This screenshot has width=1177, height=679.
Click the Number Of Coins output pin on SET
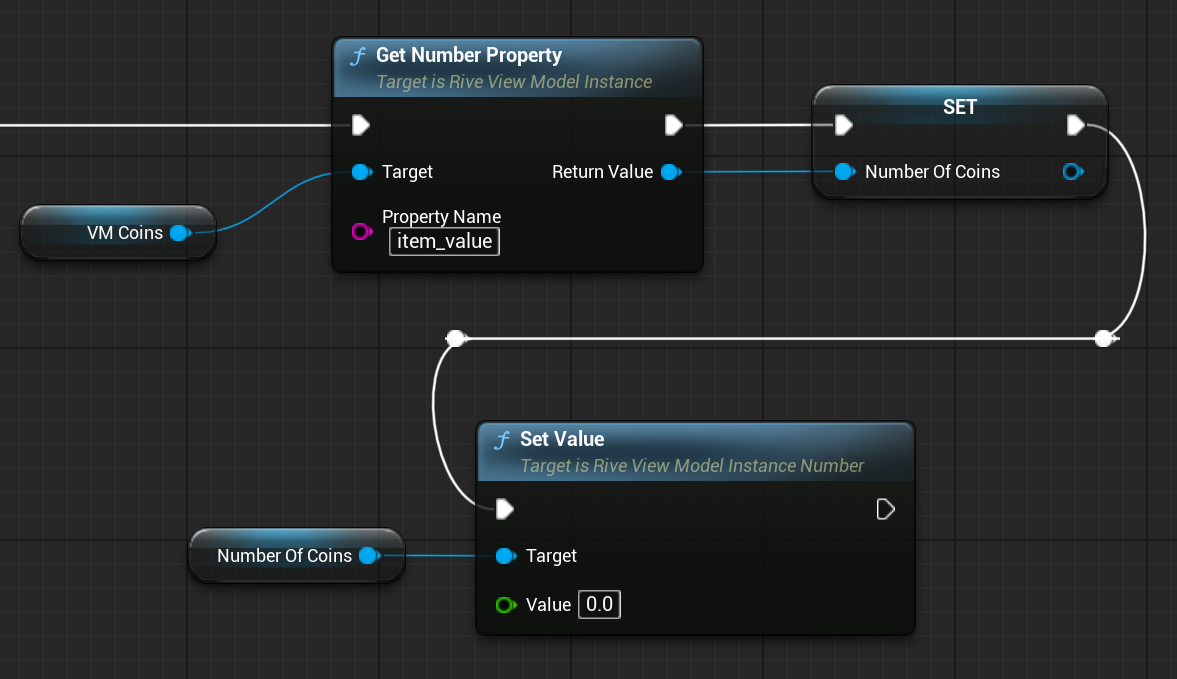coord(1072,172)
